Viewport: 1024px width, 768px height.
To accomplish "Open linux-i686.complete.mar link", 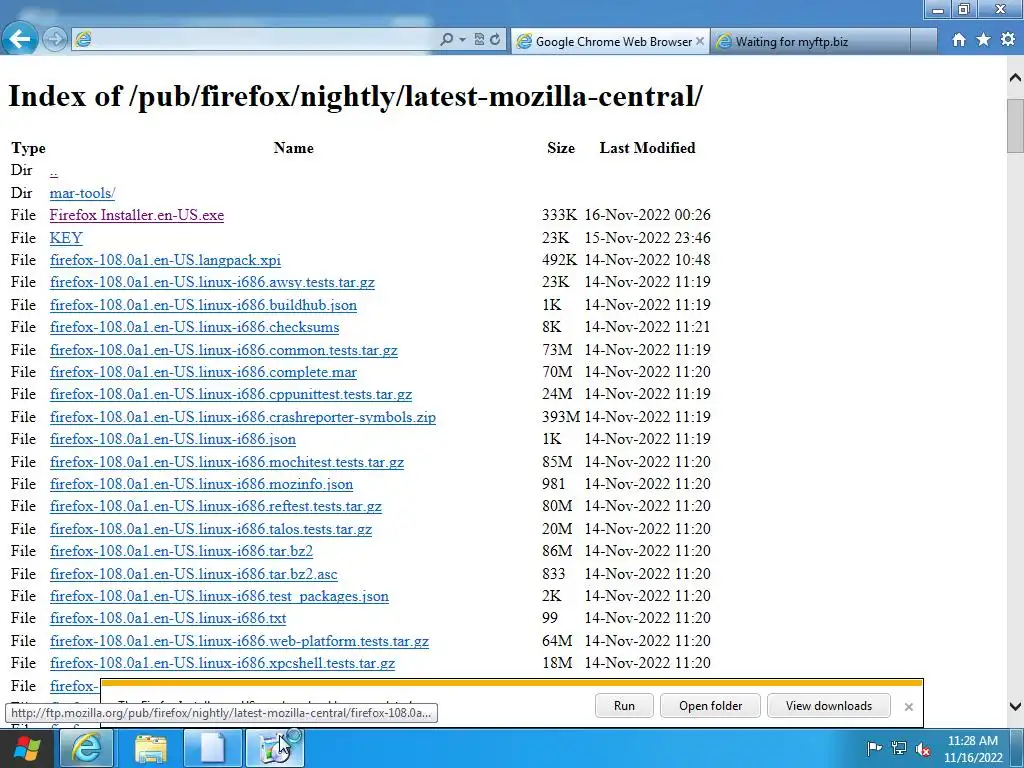I will (x=203, y=372).
